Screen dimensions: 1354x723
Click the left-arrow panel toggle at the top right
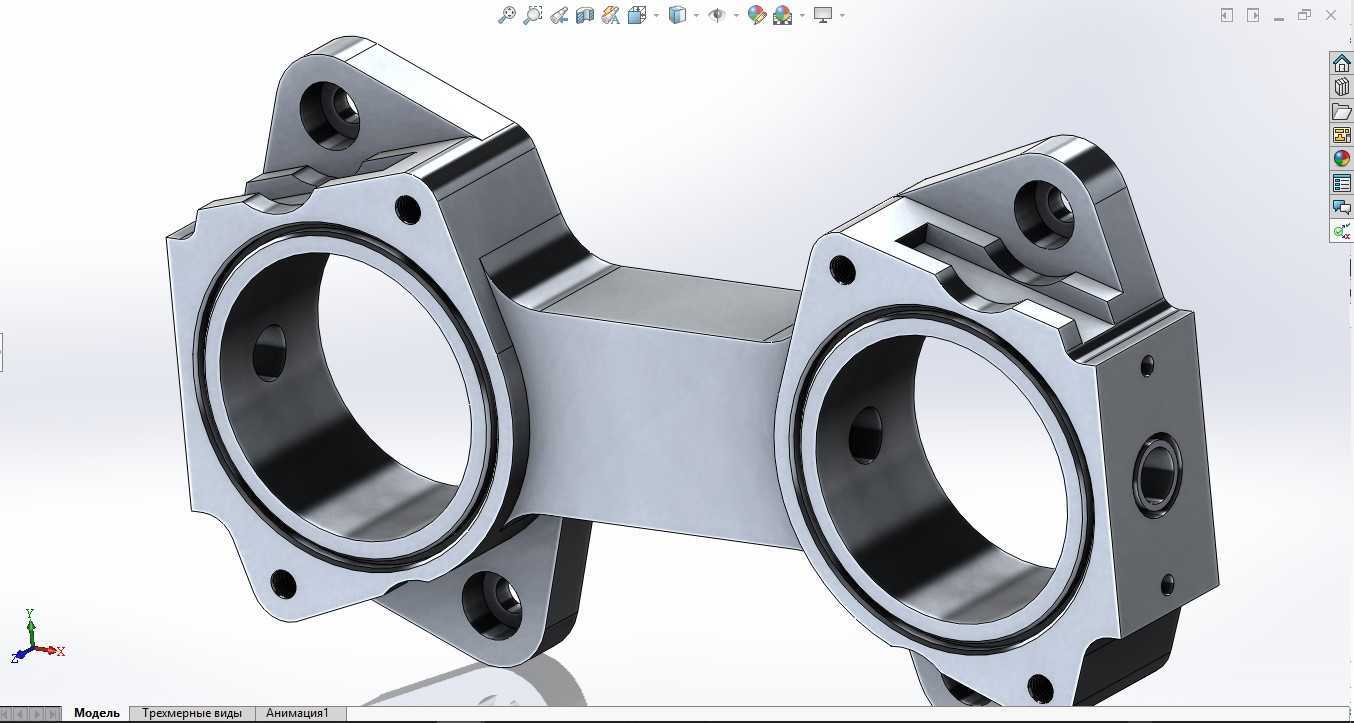[x=1227, y=15]
